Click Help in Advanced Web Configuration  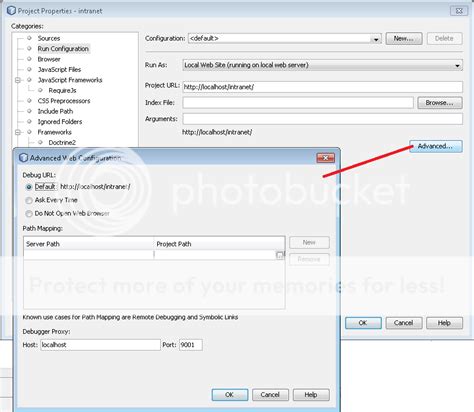[311, 395]
